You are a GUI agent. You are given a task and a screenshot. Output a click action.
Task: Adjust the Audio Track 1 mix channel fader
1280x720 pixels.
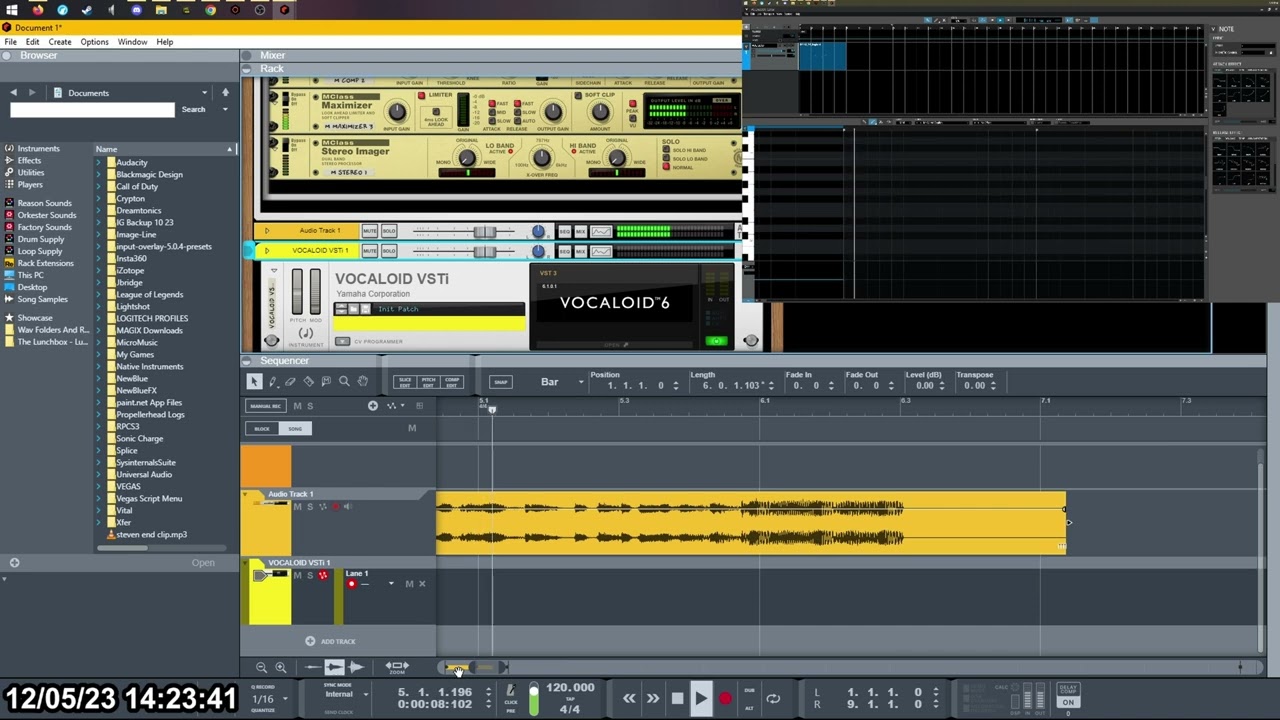484,231
